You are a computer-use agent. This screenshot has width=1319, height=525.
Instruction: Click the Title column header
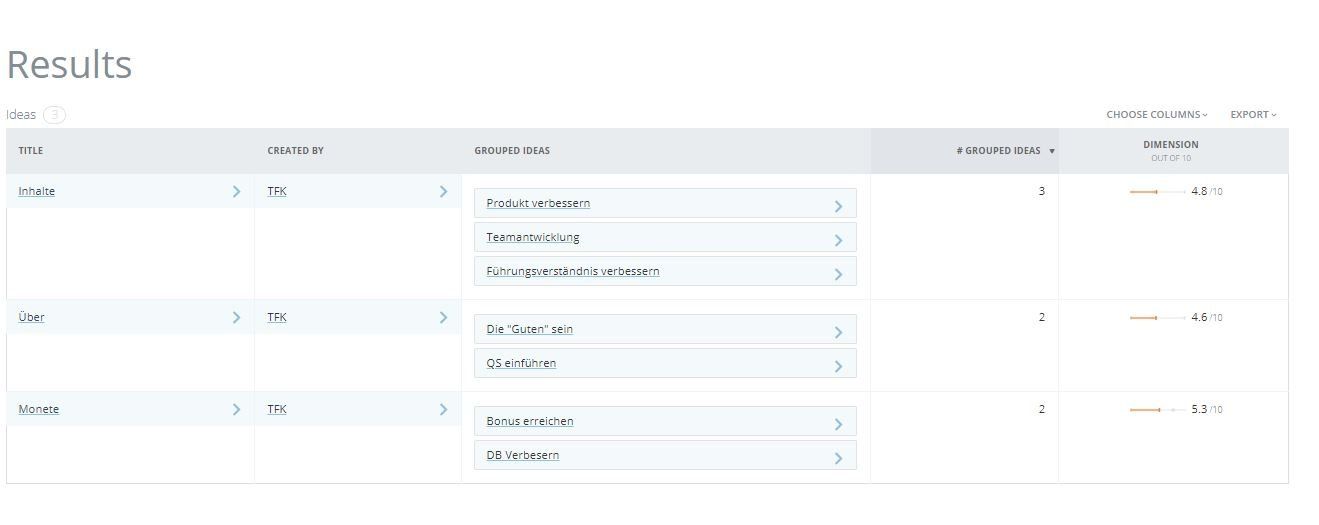[31, 151]
